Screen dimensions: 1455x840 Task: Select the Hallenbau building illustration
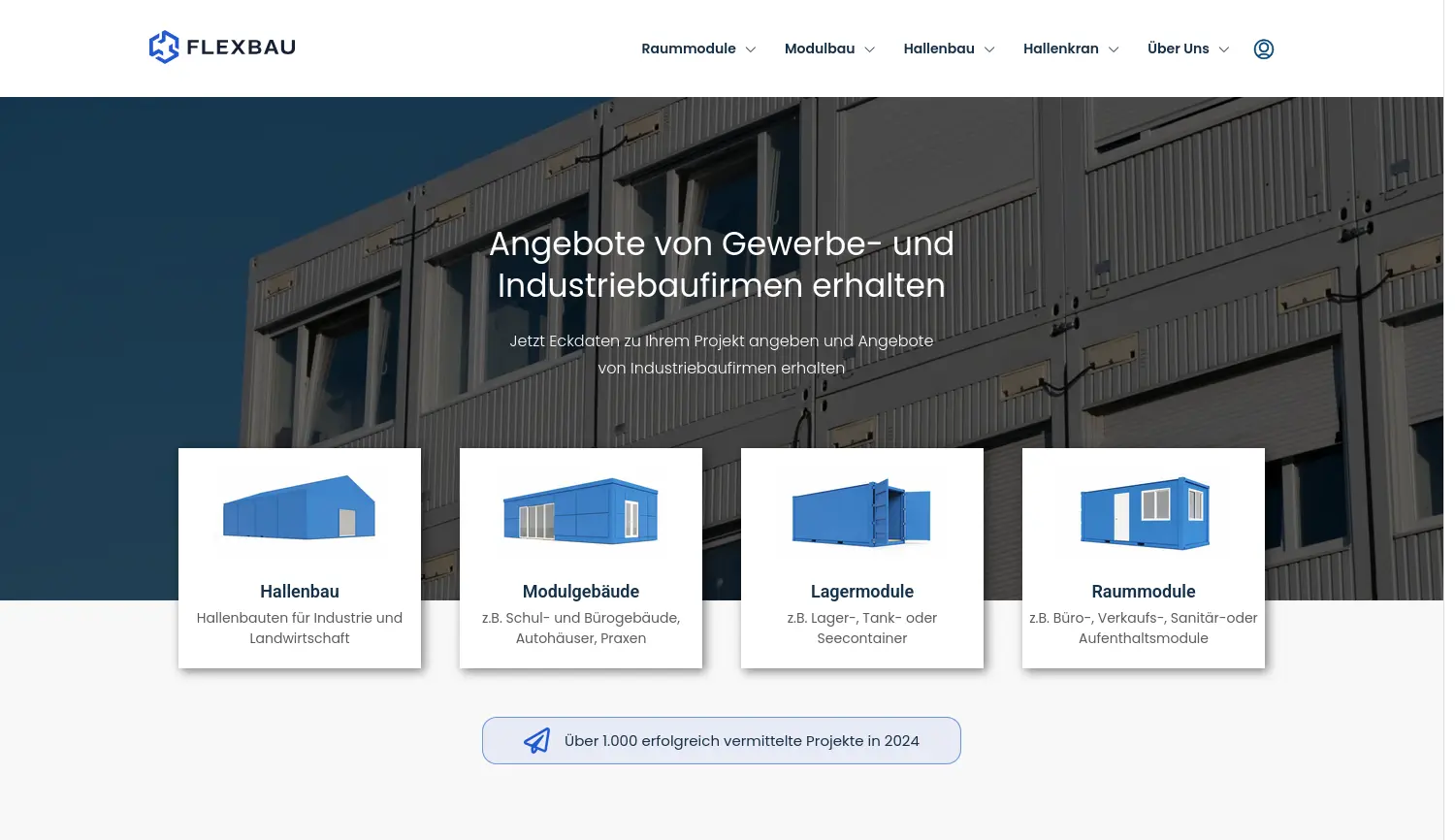click(x=299, y=512)
